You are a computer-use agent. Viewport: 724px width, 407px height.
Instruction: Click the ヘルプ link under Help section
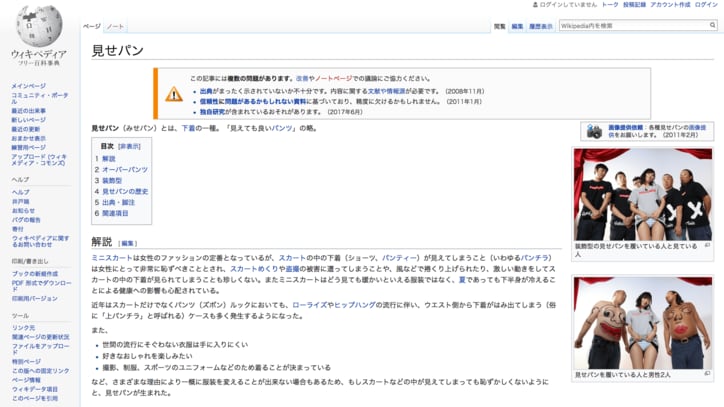click(21, 192)
